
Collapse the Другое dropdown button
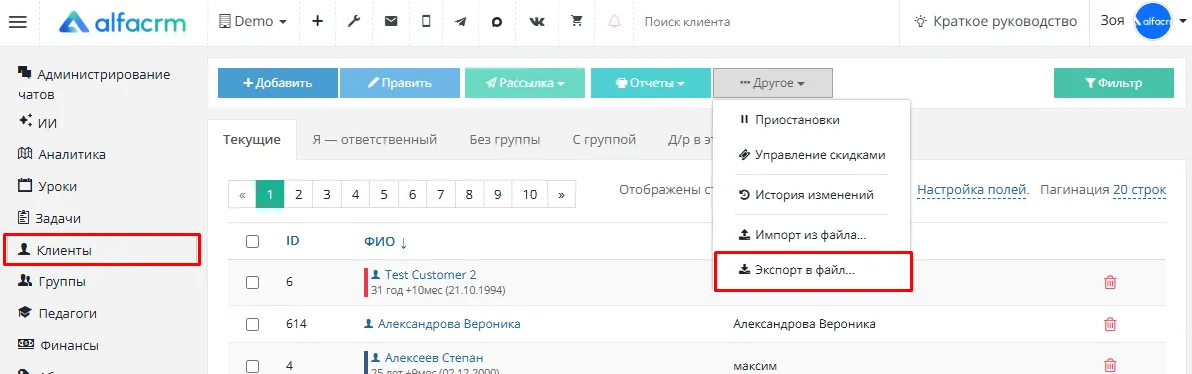pyautogui.click(x=772, y=83)
